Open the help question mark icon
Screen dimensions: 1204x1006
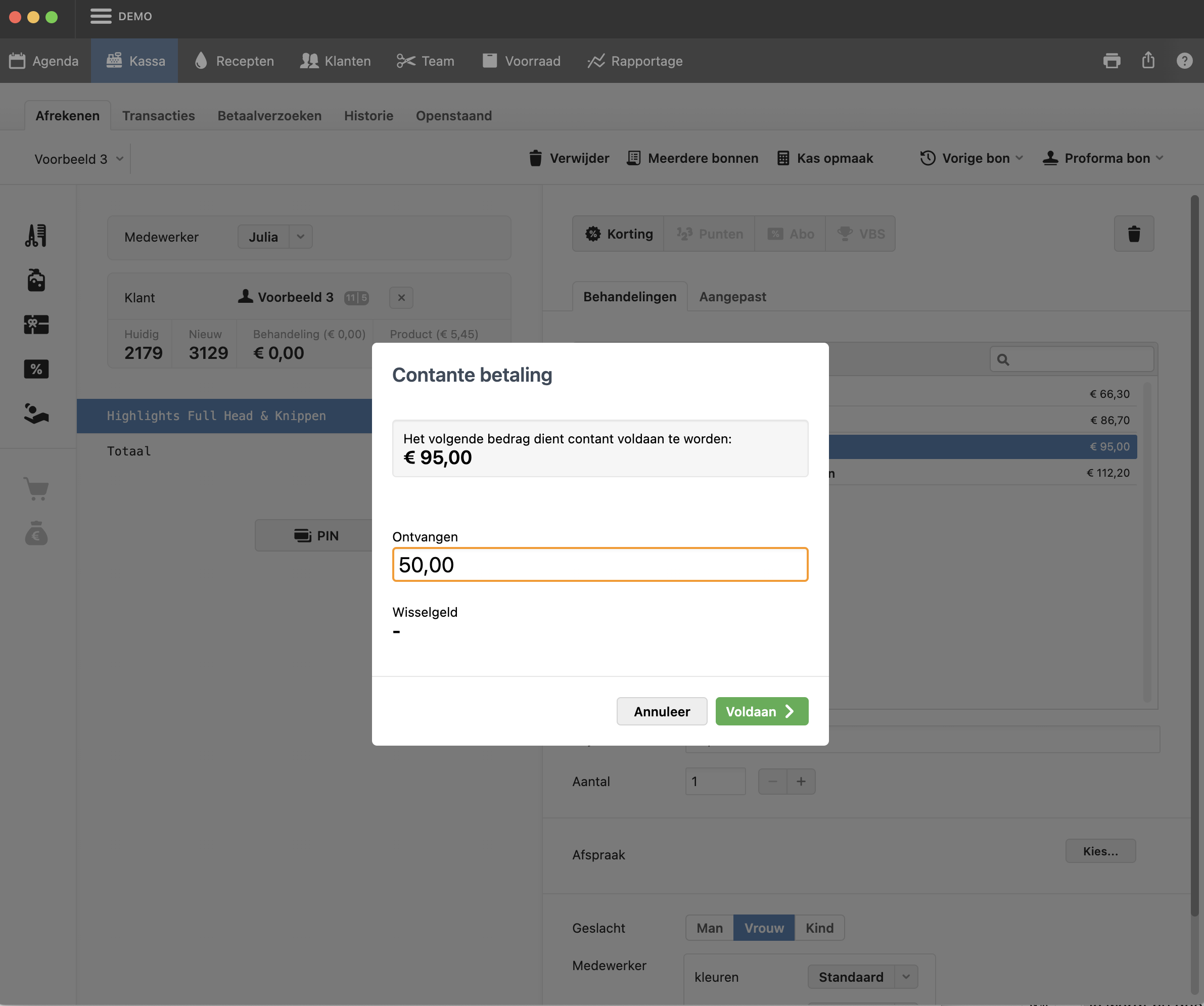[1184, 61]
